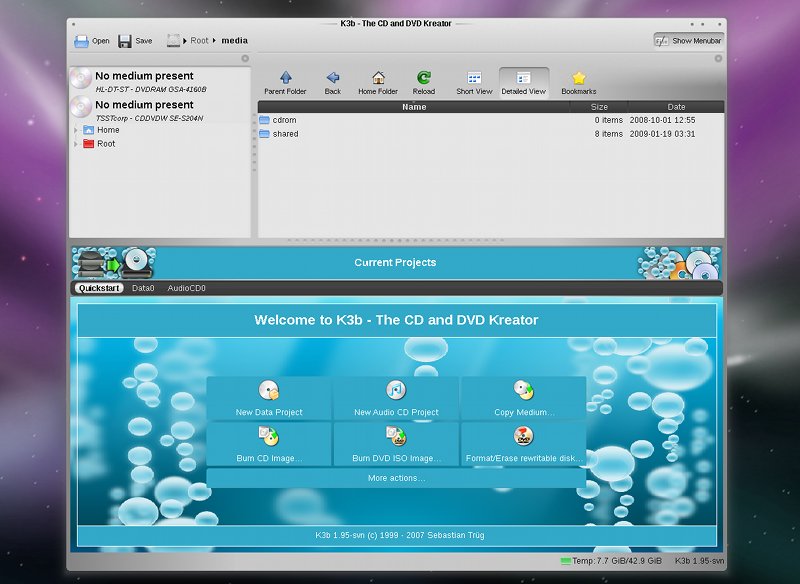This screenshot has width=800, height=584.
Task: Click the New Data Project icon
Action: pyautogui.click(x=269, y=390)
